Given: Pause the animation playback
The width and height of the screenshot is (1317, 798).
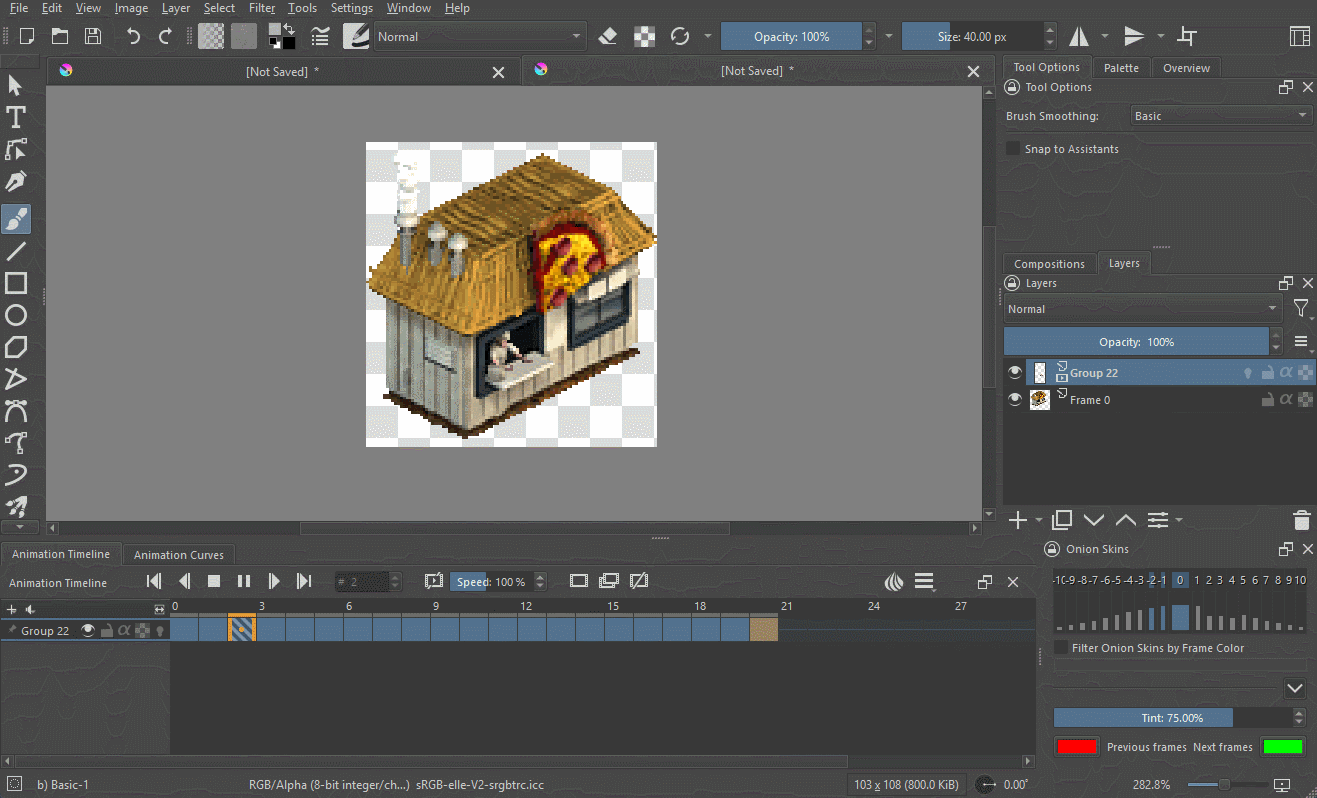Looking at the screenshot, I should pos(244,581).
